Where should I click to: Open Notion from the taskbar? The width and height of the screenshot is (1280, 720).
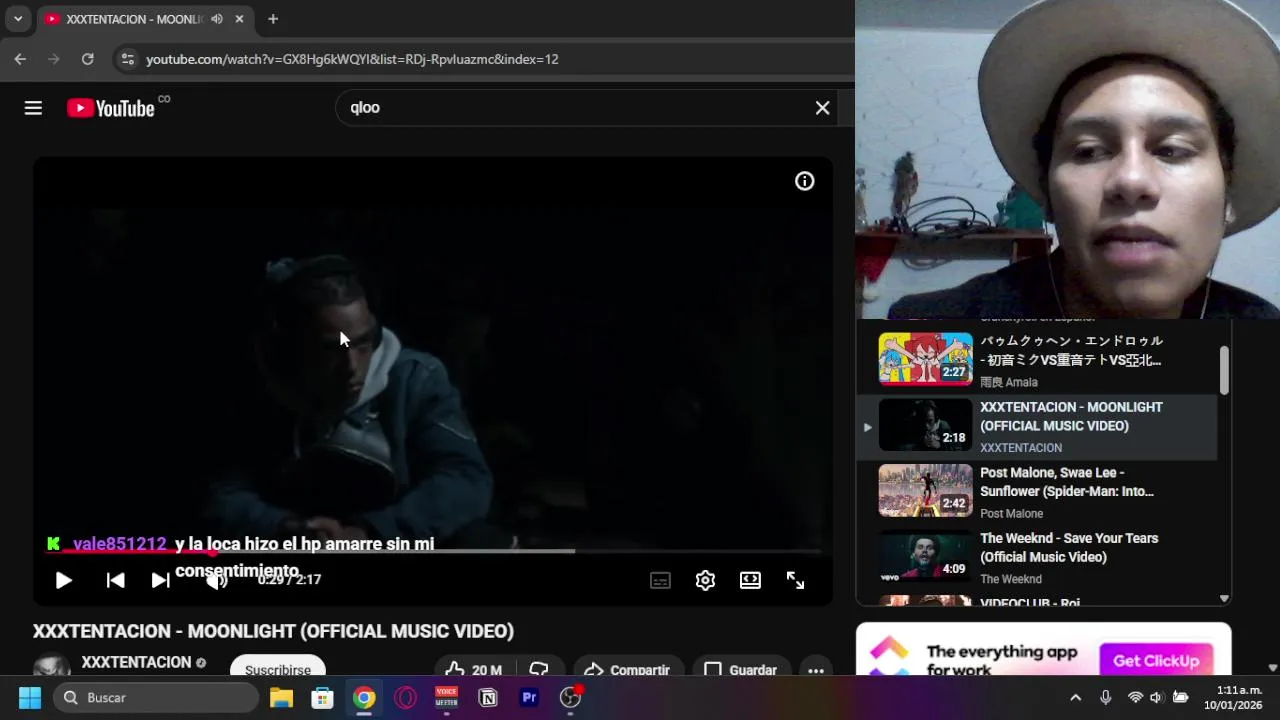pos(488,698)
